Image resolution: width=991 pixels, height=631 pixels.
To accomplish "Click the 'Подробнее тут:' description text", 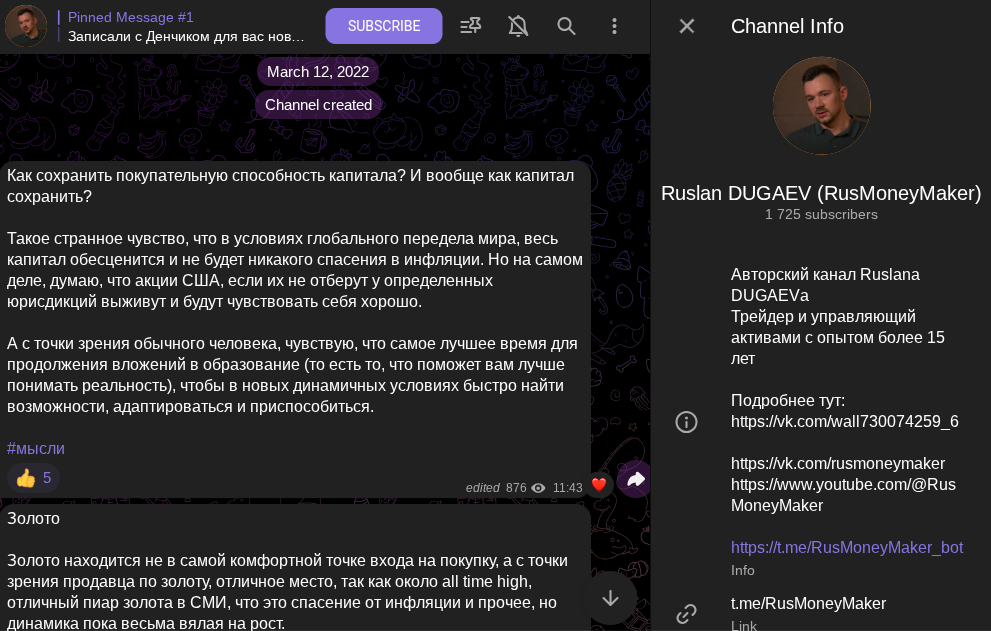I will [x=787, y=401].
